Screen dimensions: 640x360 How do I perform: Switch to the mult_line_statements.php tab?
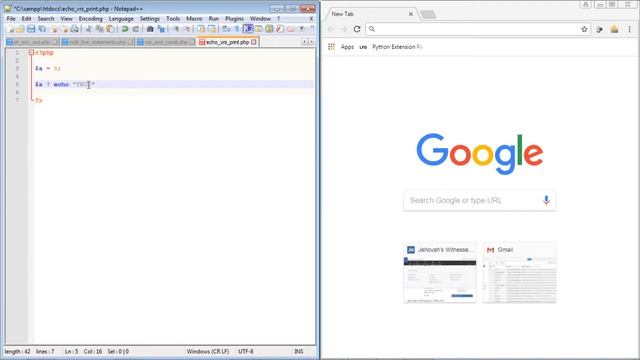click(97, 42)
